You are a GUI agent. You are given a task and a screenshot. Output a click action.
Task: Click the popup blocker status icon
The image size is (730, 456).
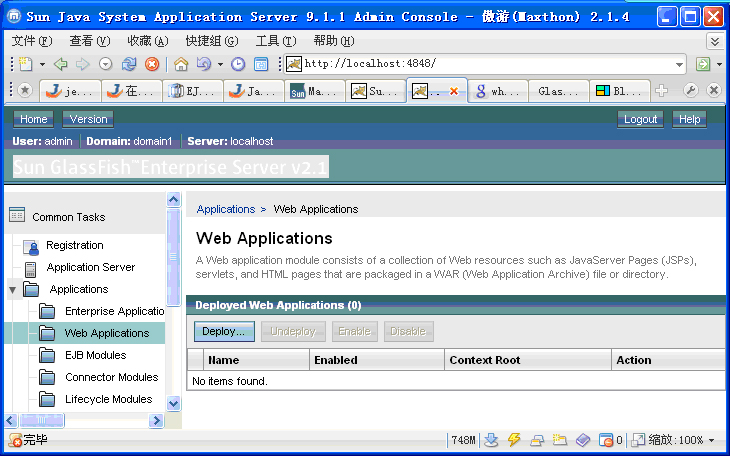pyautogui.click(x=605, y=440)
